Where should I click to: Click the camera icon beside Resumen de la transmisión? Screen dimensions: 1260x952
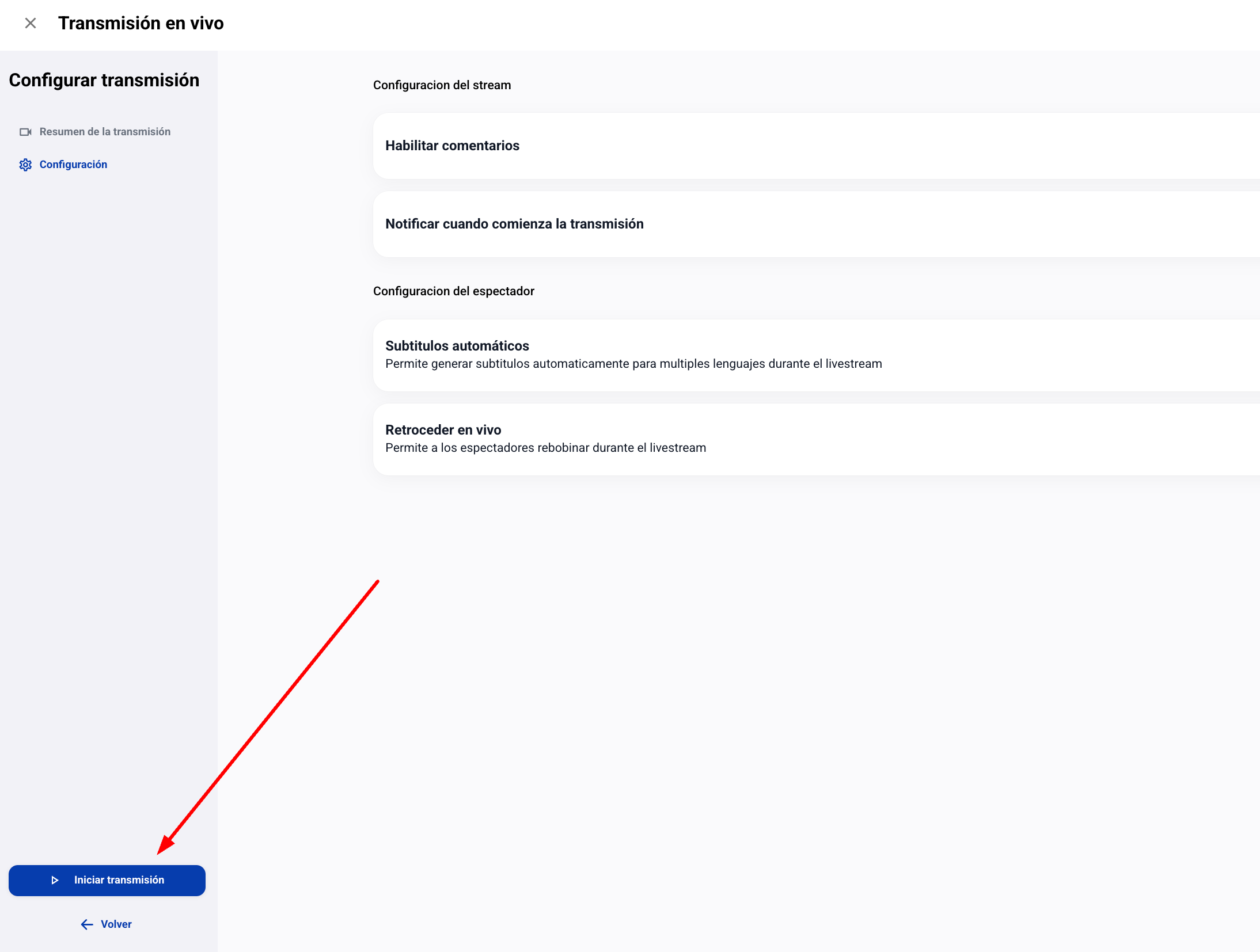[25, 132]
